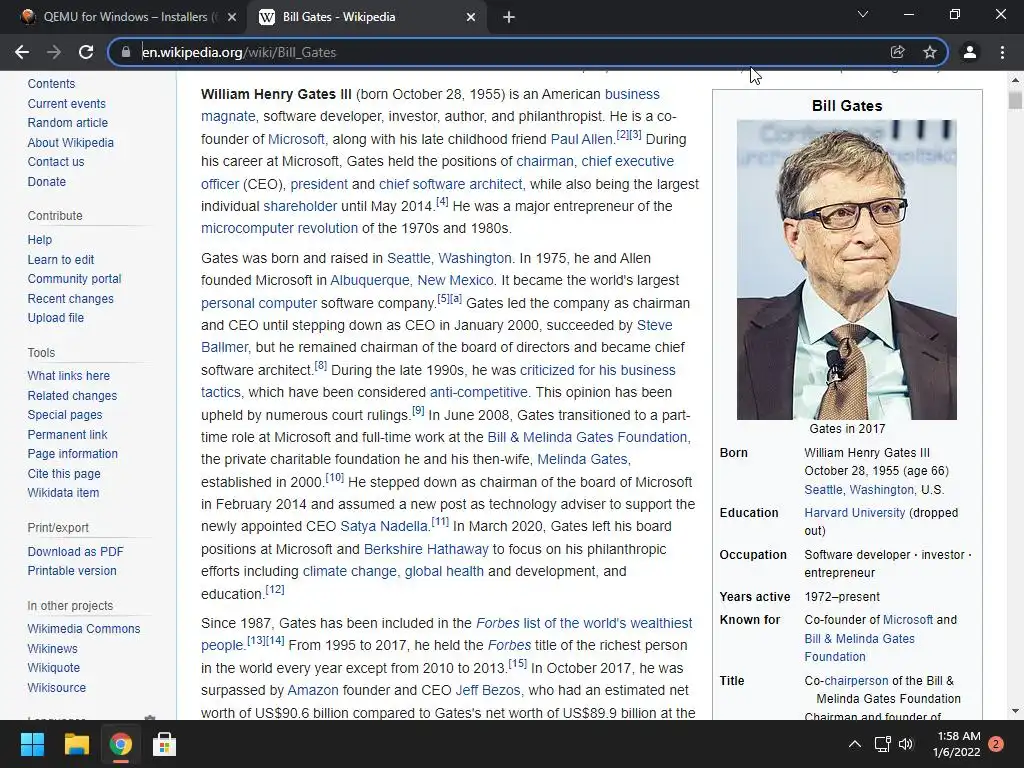Image resolution: width=1024 pixels, height=768 pixels.
Task: Open the Chrome profile icon
Action: 970,52
